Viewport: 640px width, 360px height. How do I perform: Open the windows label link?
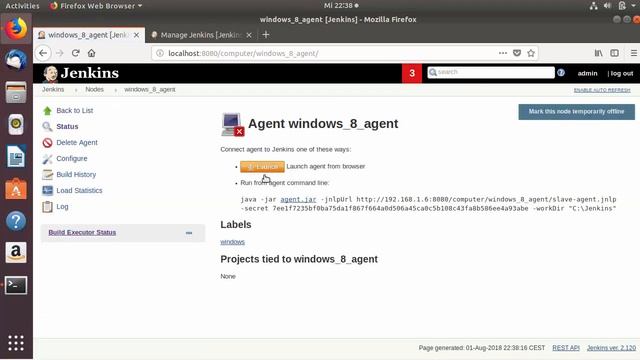click(232, 242)
